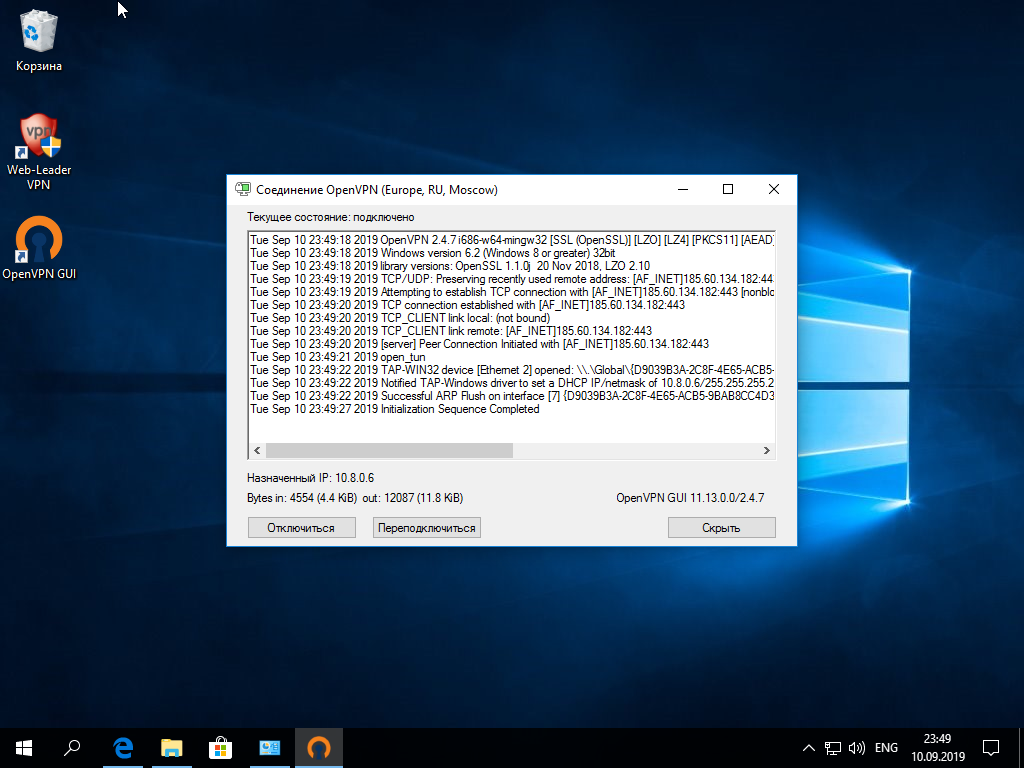This screenshot has height=768, width=1024.
Task: Click the 'Назначенный IP: 10.8.0.6' label
Action: [310, 478]
